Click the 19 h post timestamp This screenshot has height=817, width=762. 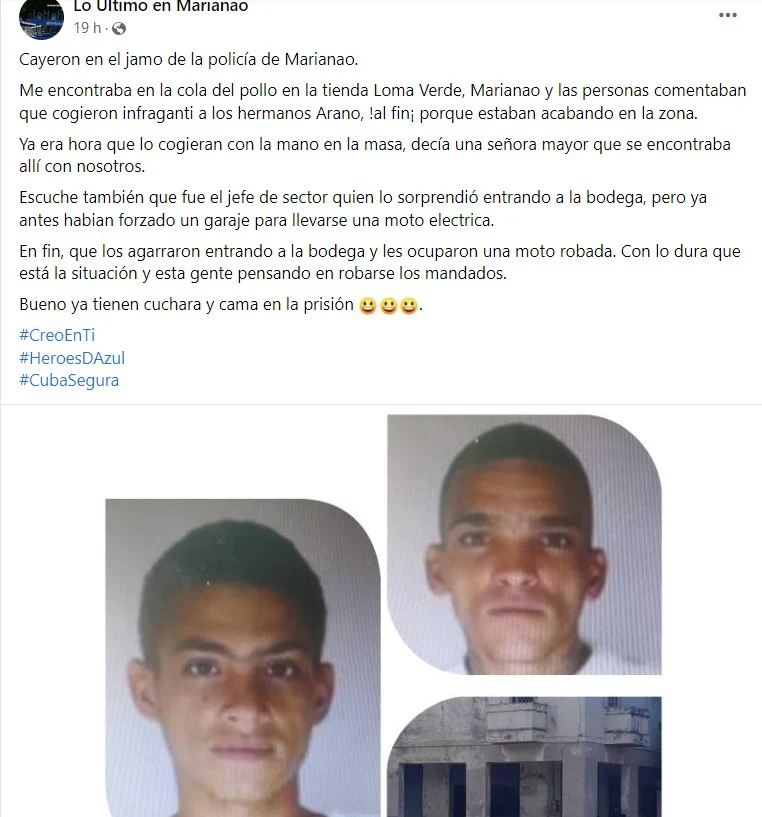point(87,28)
